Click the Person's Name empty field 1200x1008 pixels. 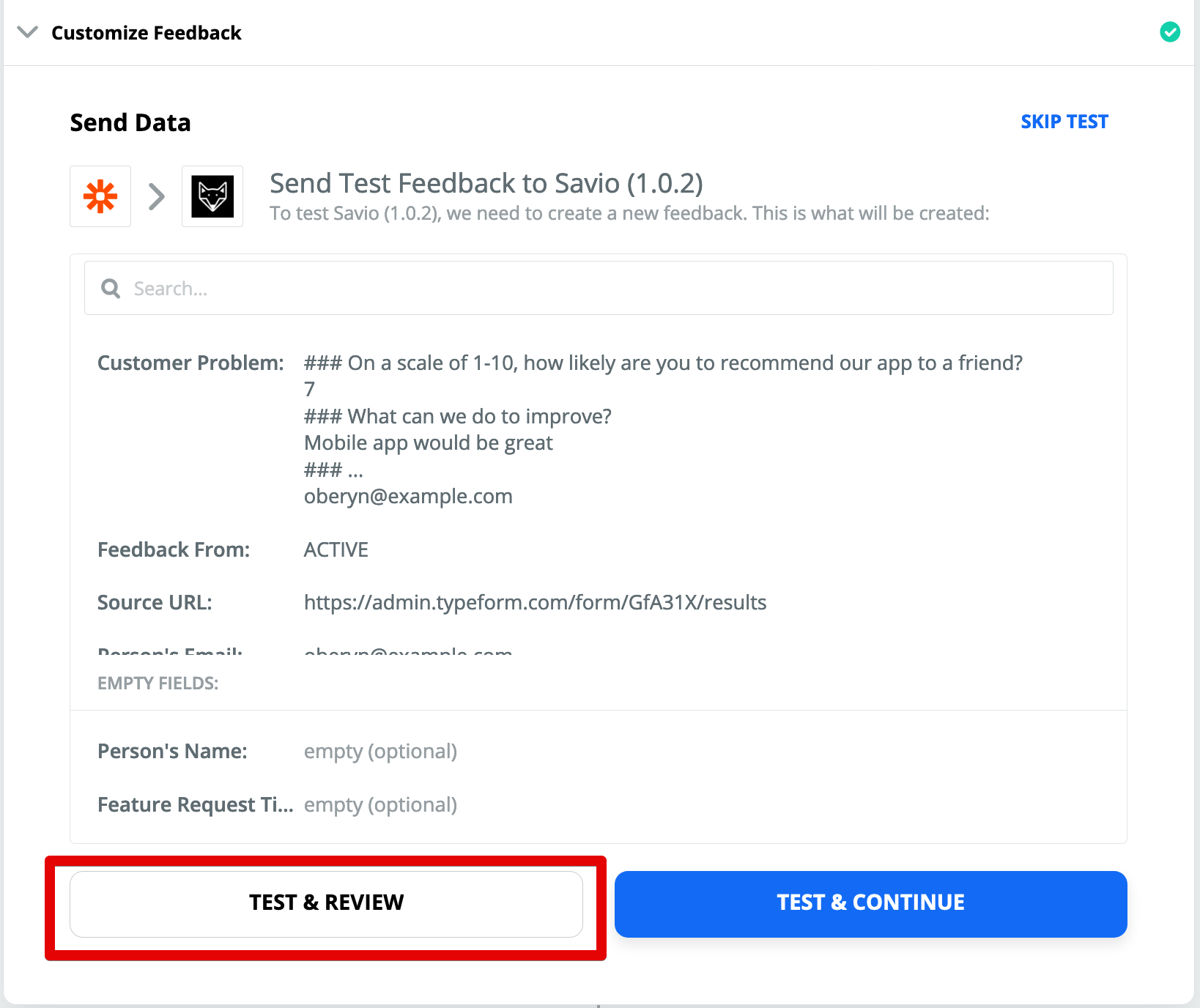[x=380, y=752]
